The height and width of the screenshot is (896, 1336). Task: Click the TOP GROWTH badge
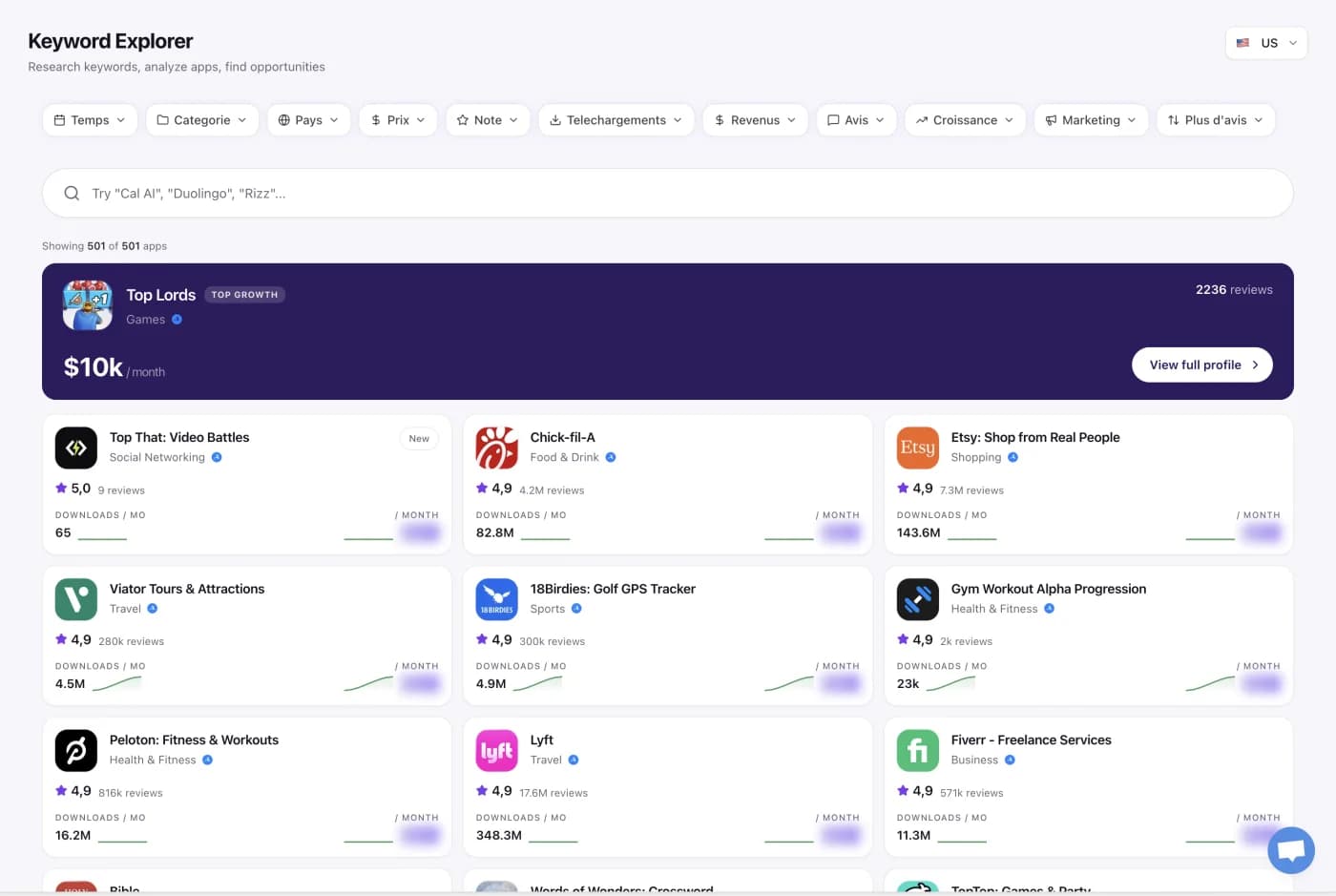coord(244,295)
